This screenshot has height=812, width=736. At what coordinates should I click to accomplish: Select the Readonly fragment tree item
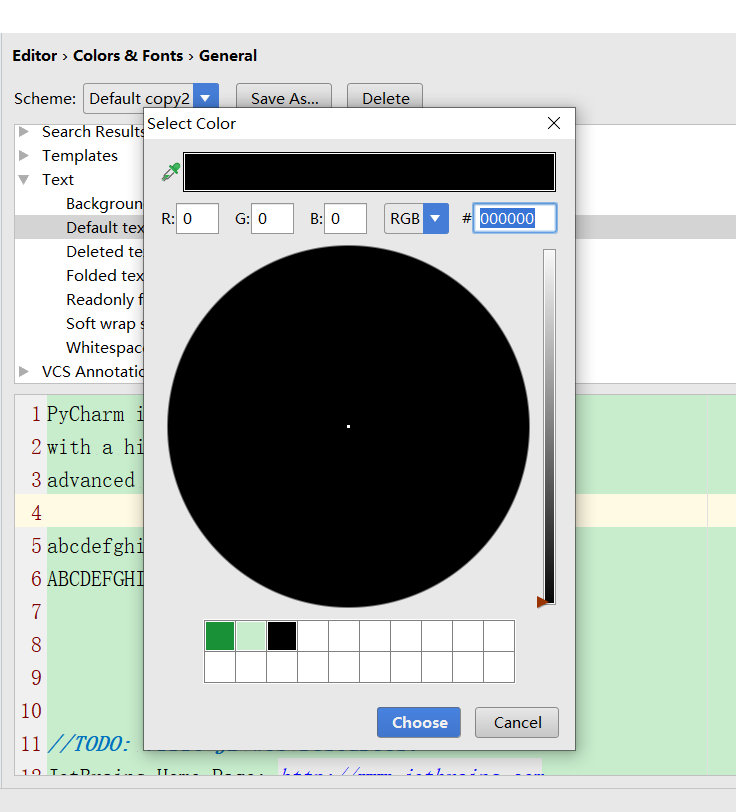[105, 299]
